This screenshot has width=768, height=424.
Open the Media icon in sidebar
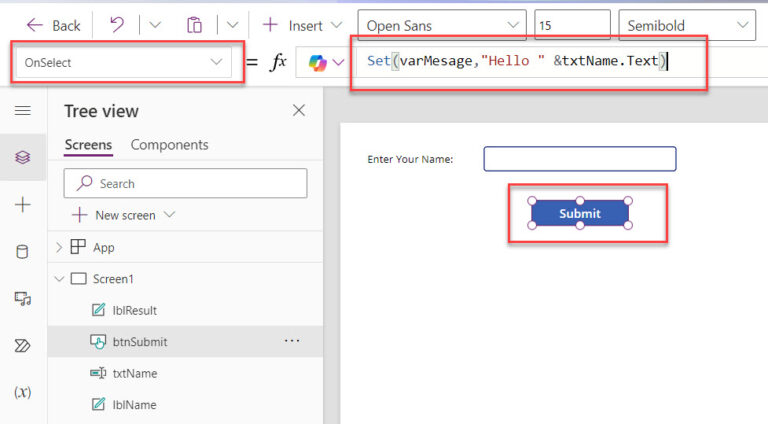pyautogui.click(x=23, y=298)
